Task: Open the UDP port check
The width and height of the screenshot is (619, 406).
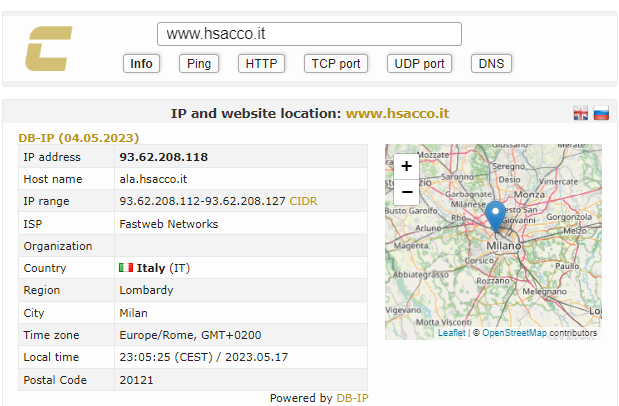Action: click(x=419, y=64)
